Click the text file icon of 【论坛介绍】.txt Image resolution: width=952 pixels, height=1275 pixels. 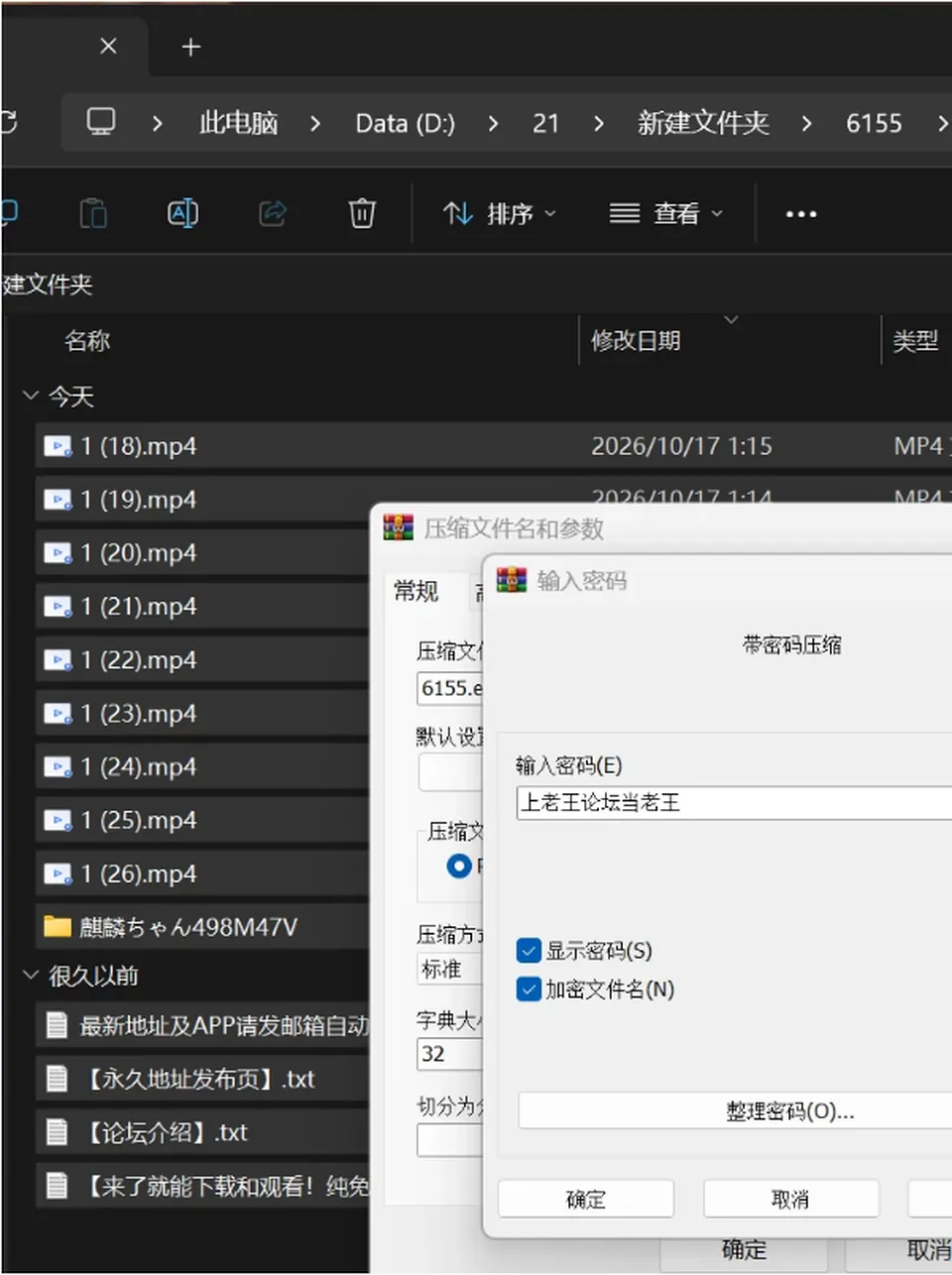pyautogui.click(x=58, y=1132)
